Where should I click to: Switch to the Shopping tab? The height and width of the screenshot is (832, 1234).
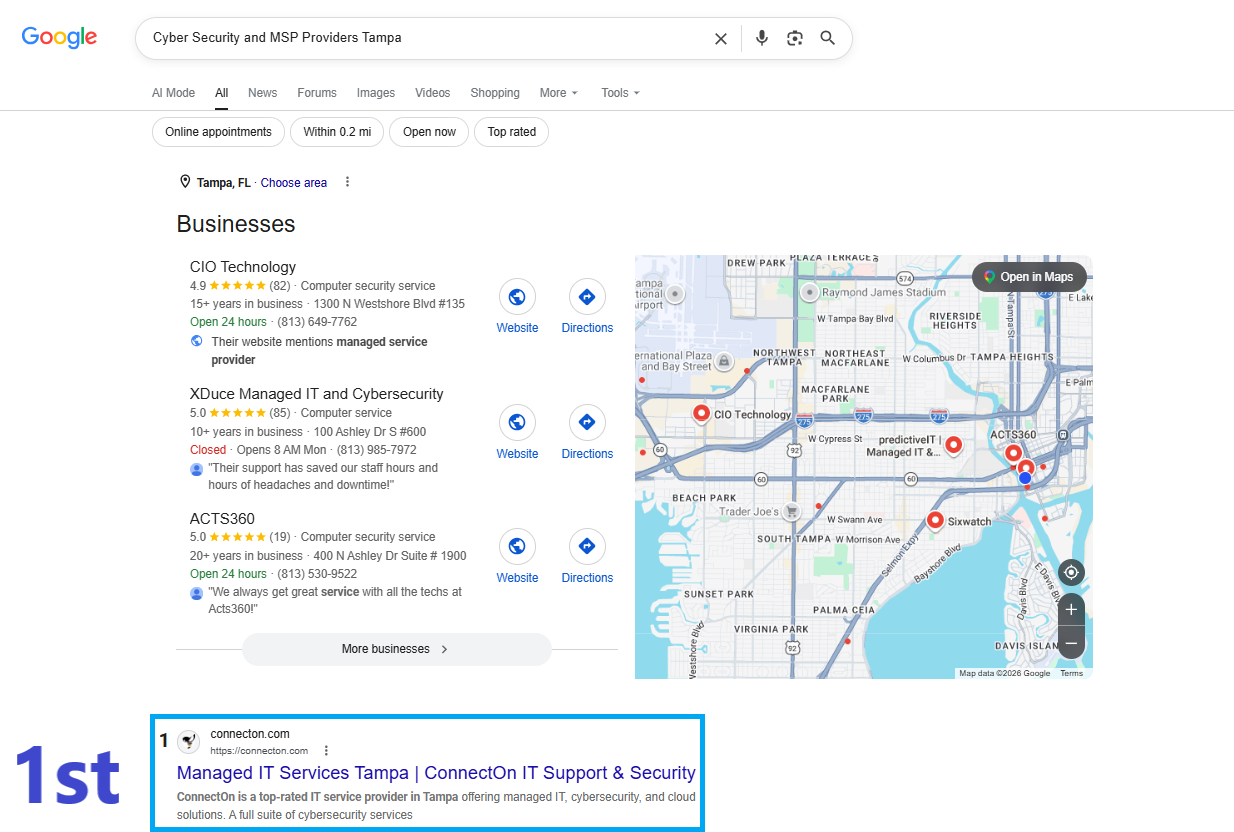495,93
